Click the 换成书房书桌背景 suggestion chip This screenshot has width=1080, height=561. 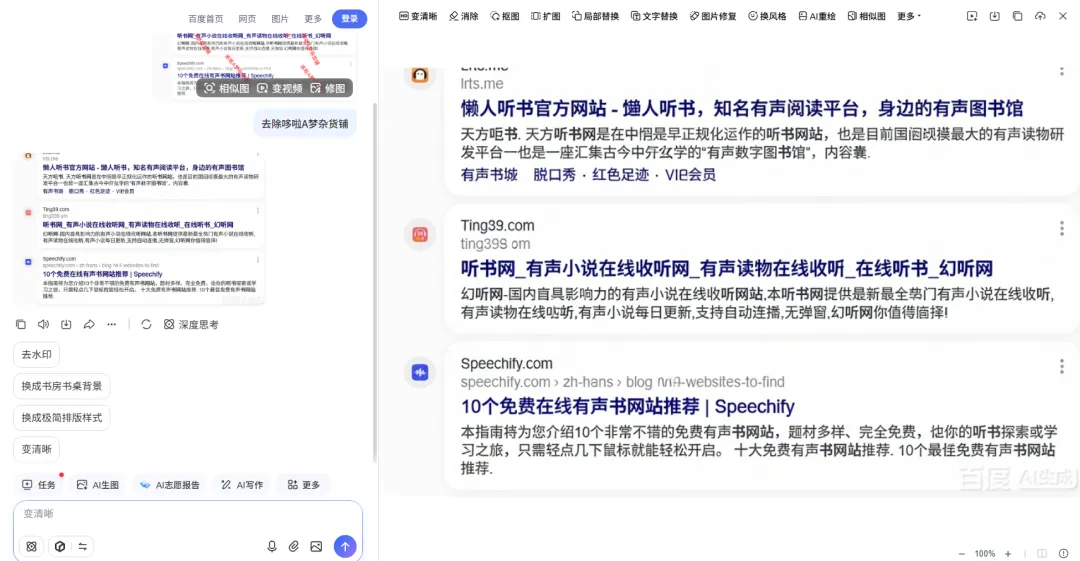pos(61,387)
